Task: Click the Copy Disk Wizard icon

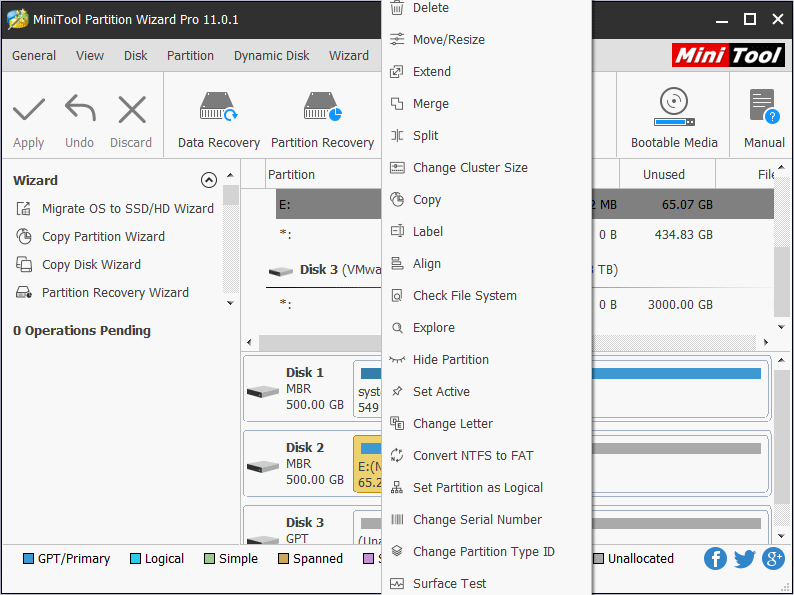Action: click(x=24, y=264)
